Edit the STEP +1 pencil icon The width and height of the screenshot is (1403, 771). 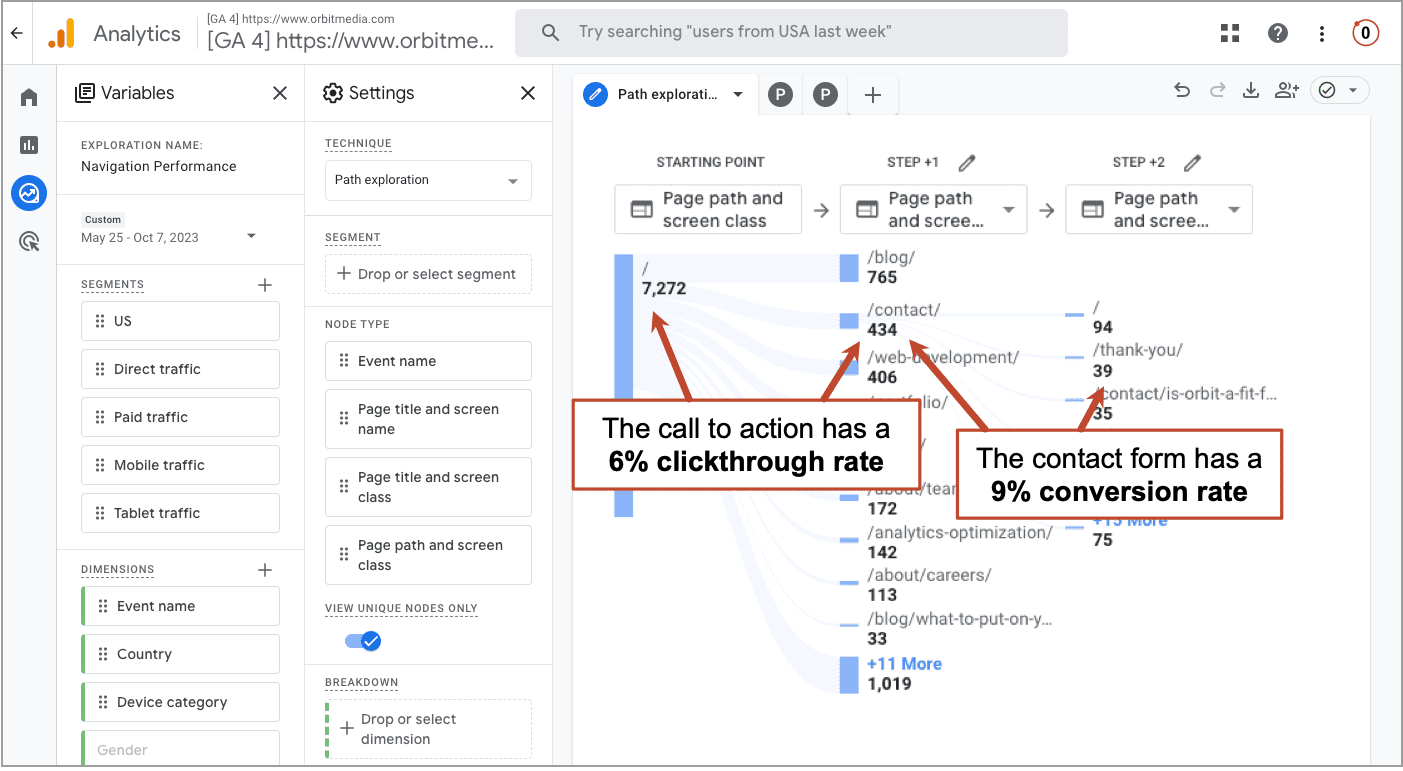tap(966, 163)
